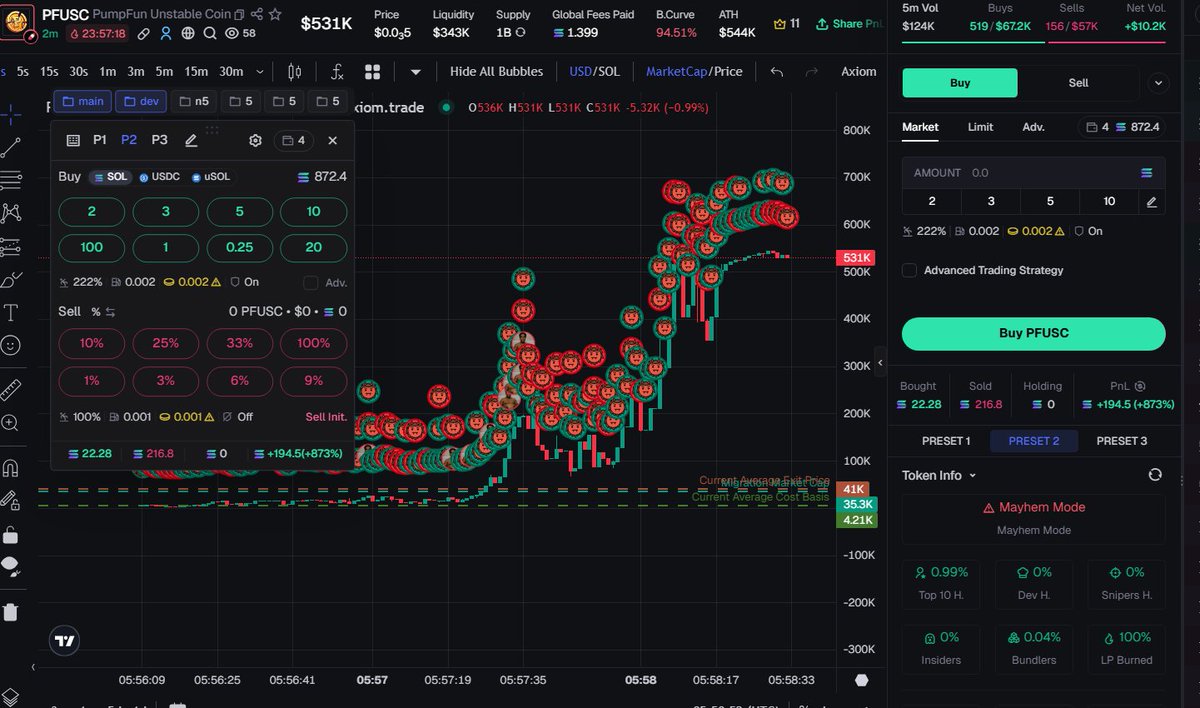Image resolution: width=1200 pixels, height=708 pixels.
Task: Open the wallet selector showing 4 in floating panel
Action: click(295, 141)
